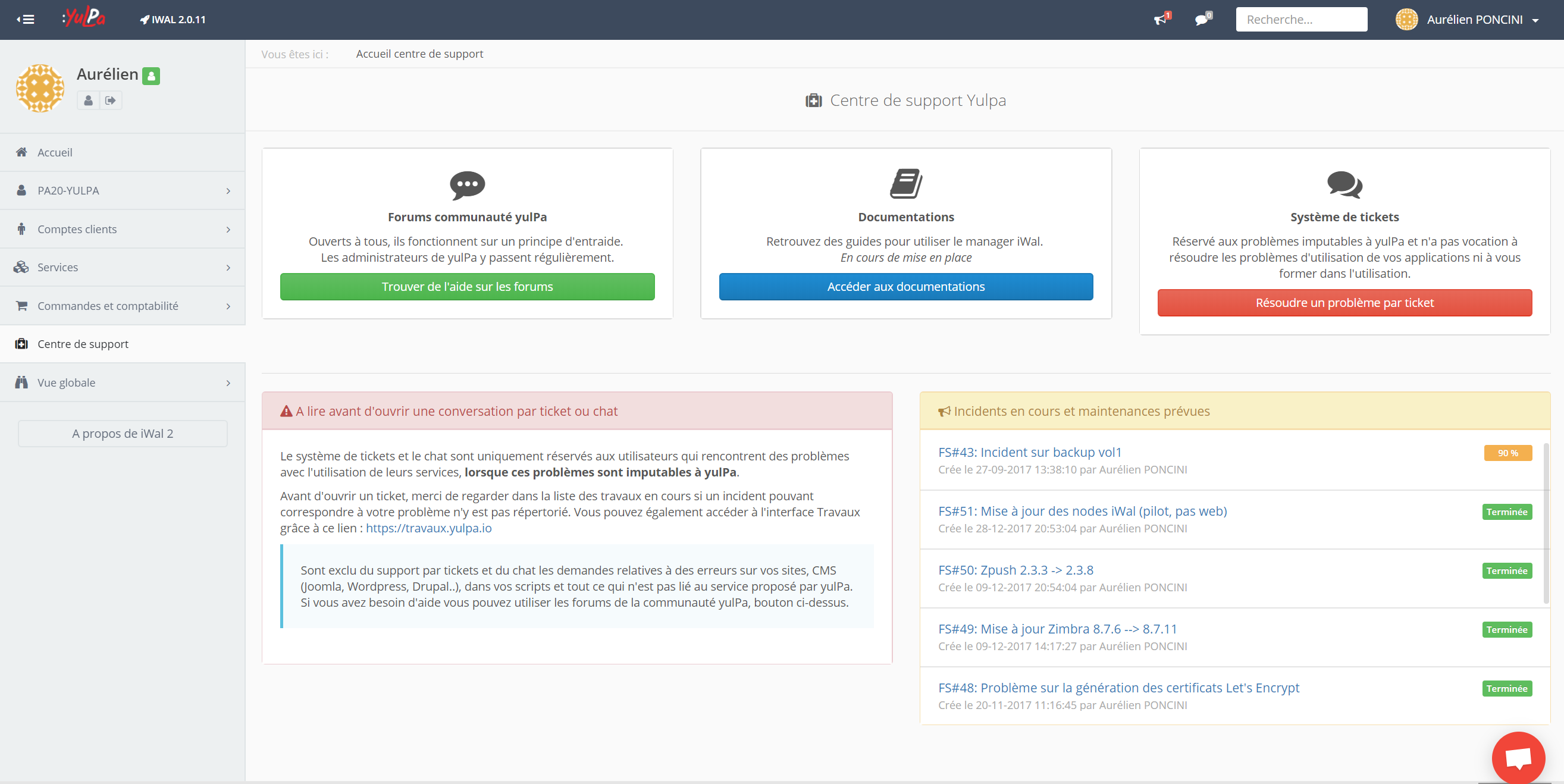Screen dimensions: 1564x784
Task: Log out using the sign-out arrow icon
Action: pos(111,100)
